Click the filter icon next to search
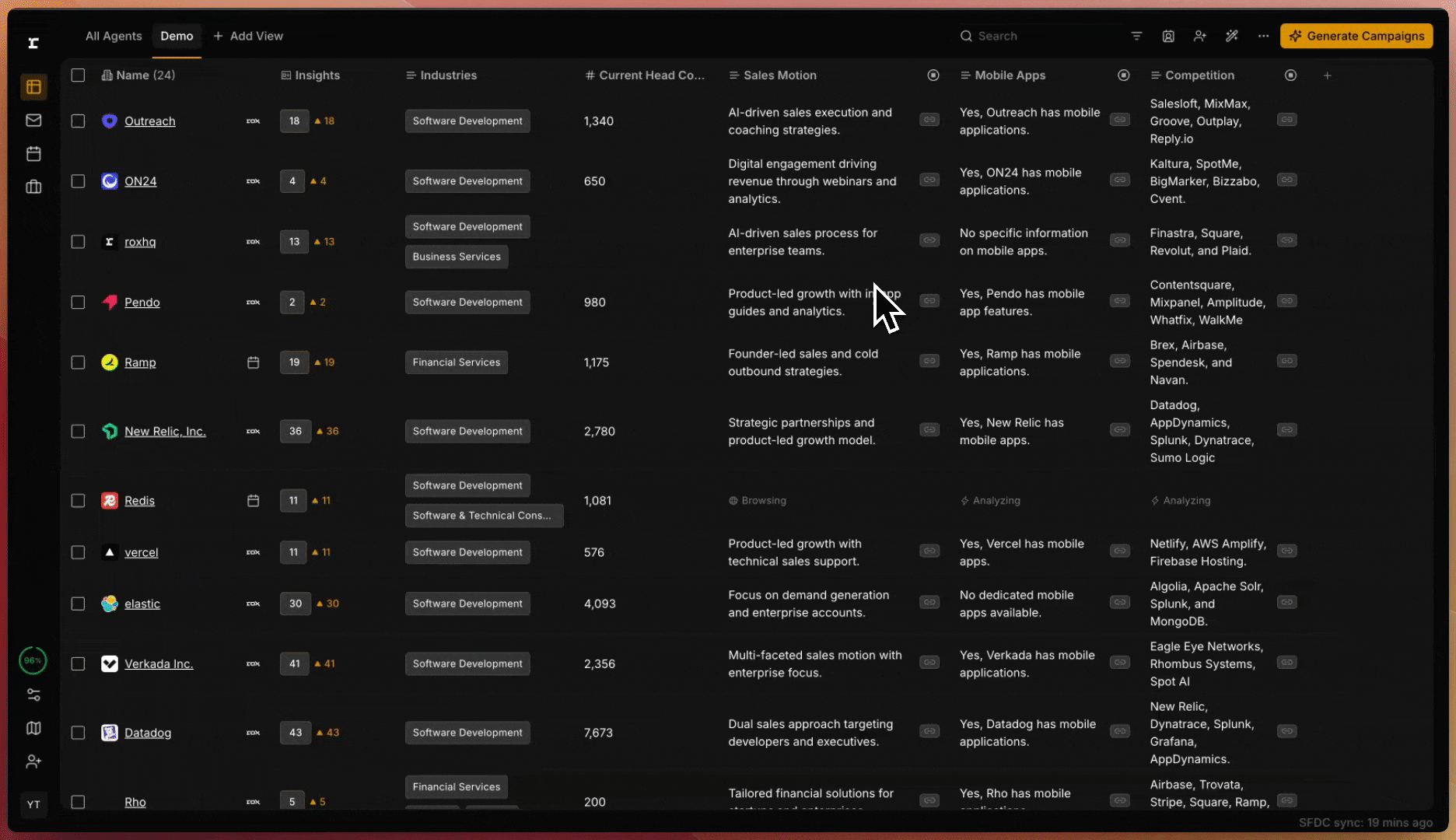 (x=1136, y=36)
